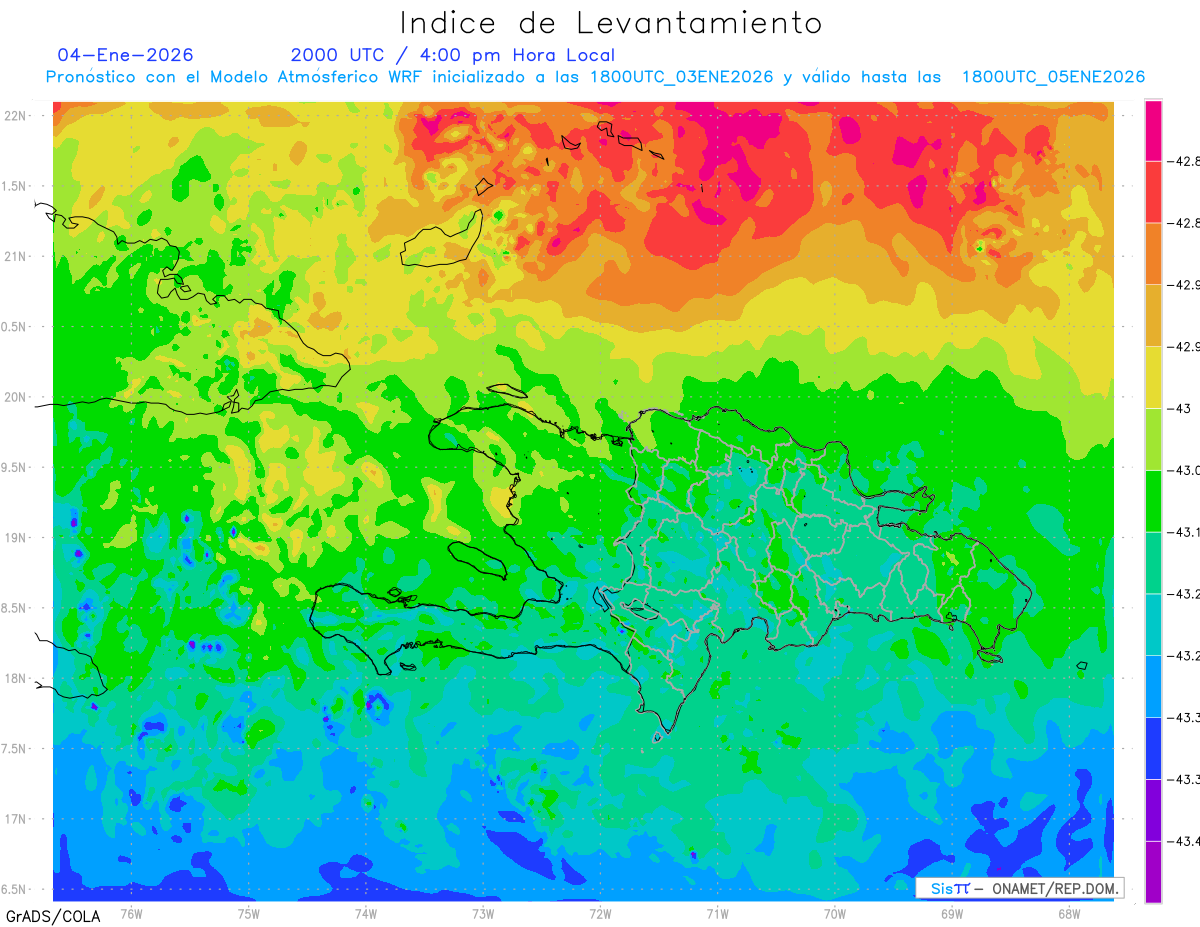Click the '71W' longitude label
This screenshot has width=1200, height=927.
[x=717, y=913]
